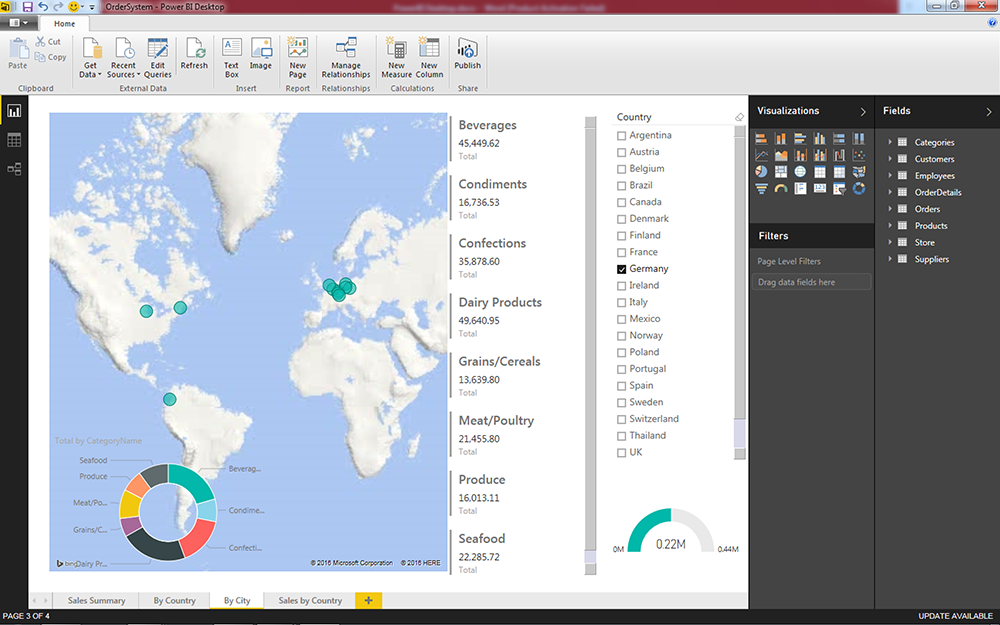1000x625 pixels.
Task: Insert a Text Box
Action: (x=232, y=57)
